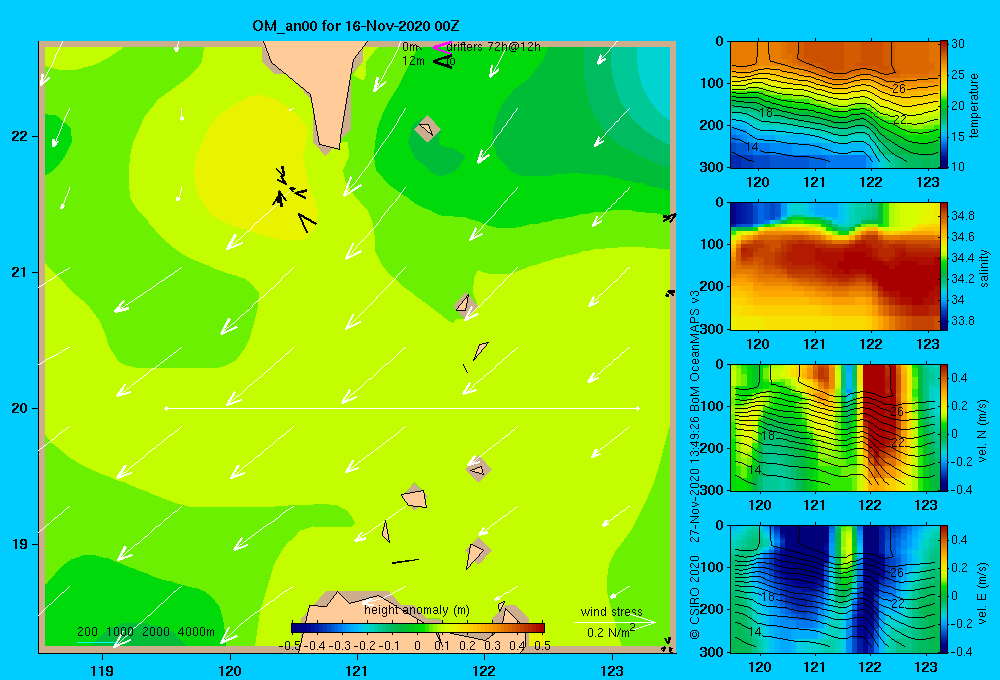Click the vel. E color scale bar
The height and width of the screenshot is (680, 1000).
(944, 589)
